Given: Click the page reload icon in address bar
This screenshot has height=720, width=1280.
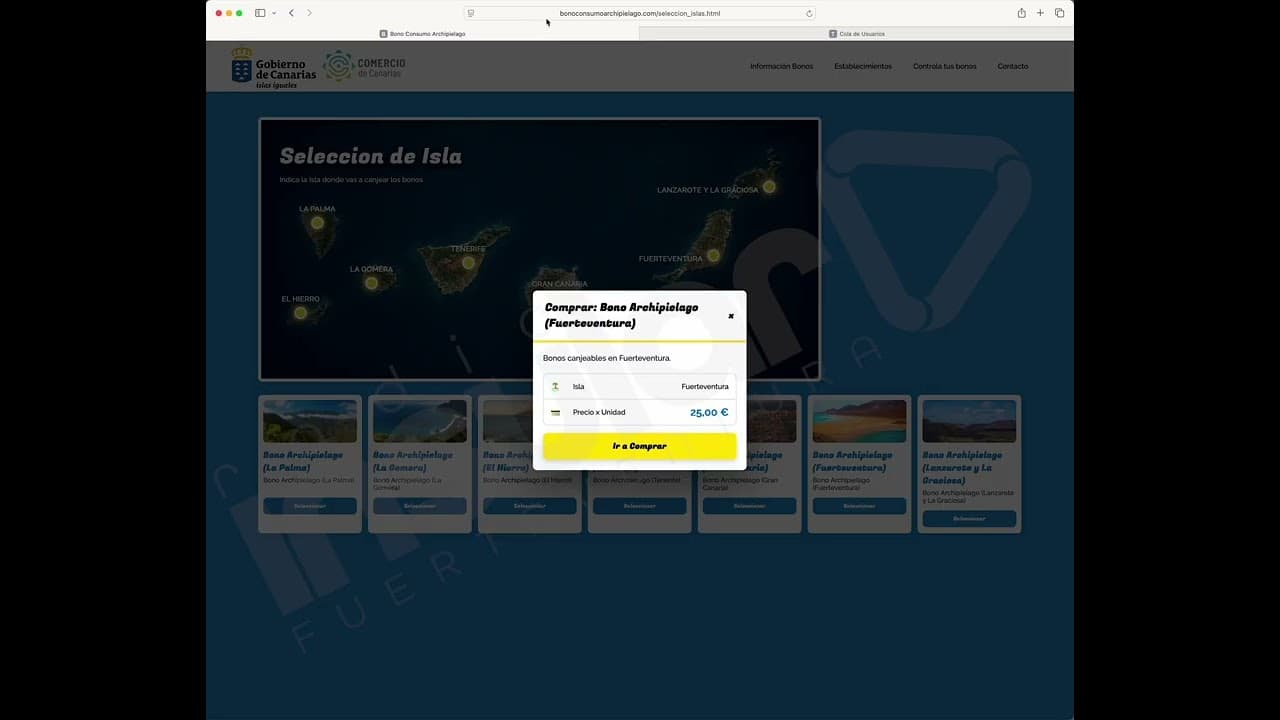Looking at the screenshot, I should pos(808,13).
